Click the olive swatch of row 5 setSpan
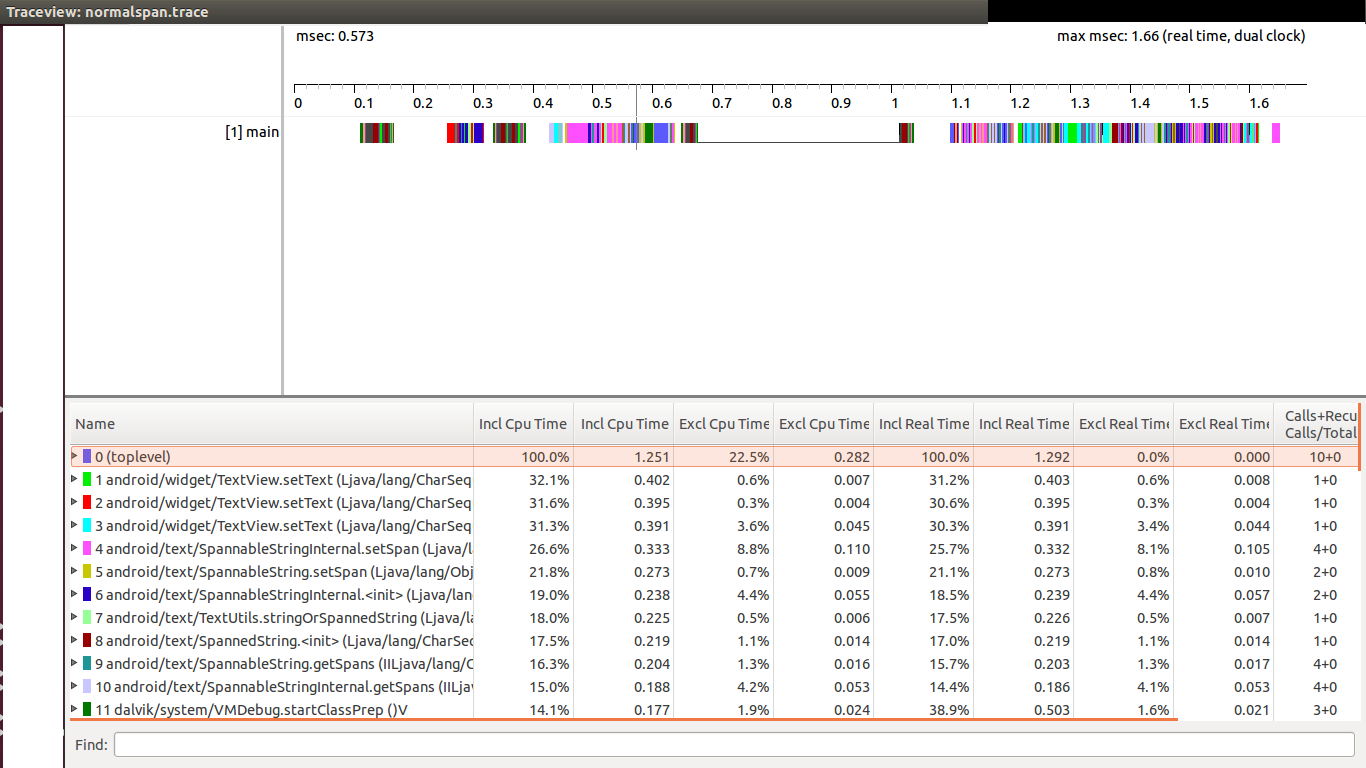Image resolution: width=1366 pixels, height=768 pixels. point(87,572)
